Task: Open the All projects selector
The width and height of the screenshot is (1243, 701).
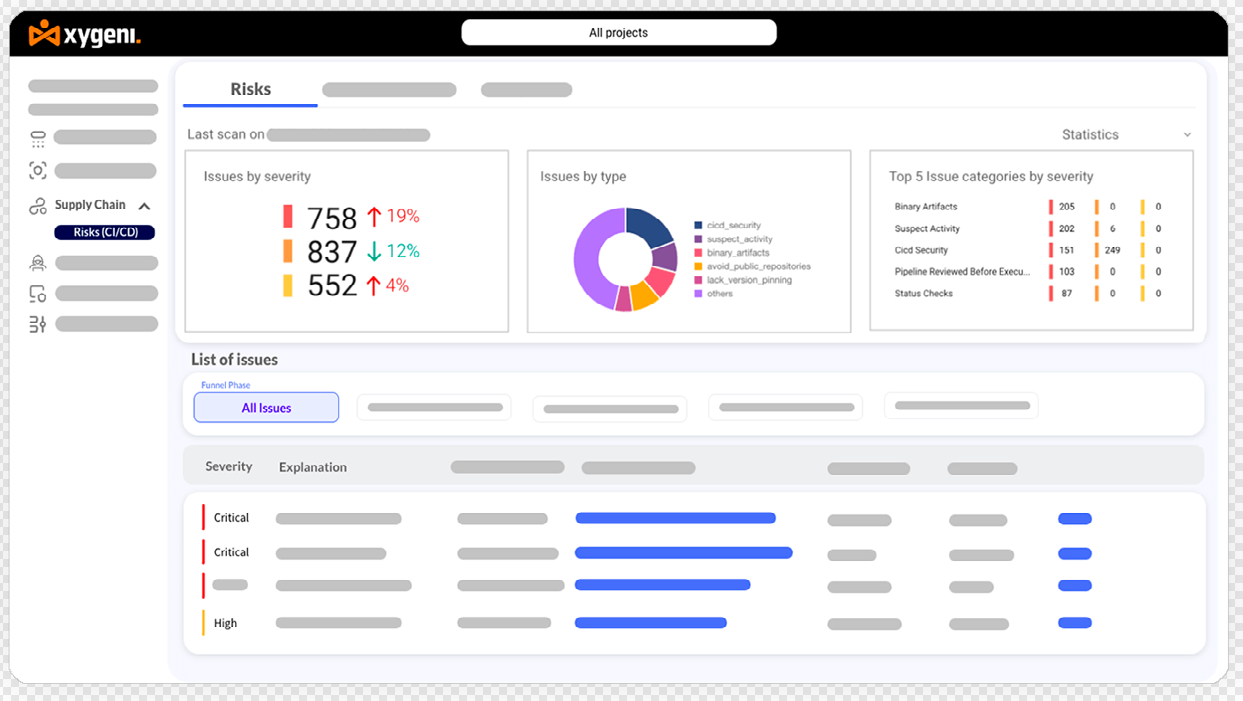Action: (x=618, y=33)
